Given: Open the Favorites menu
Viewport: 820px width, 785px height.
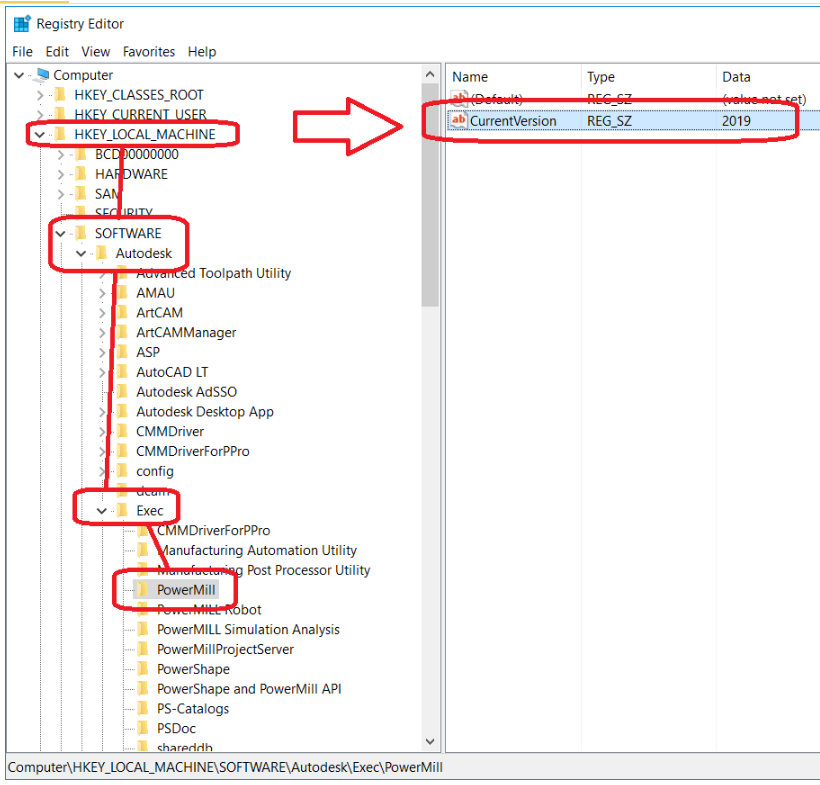Looking at the screenshot, I should [149, 51].
